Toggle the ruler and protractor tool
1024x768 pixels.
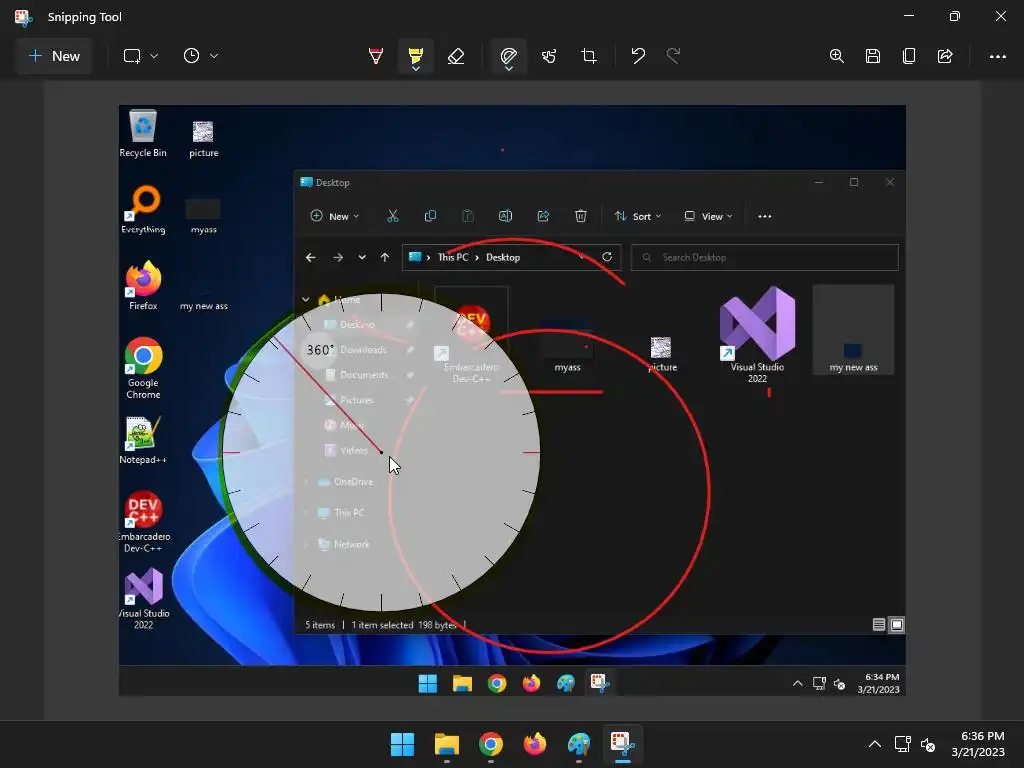pos(508,54)
